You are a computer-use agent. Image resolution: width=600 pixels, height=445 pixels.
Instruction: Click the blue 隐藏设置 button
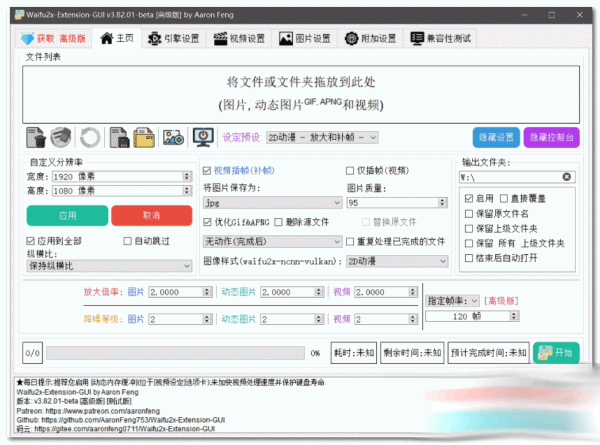tap(496, 137)
